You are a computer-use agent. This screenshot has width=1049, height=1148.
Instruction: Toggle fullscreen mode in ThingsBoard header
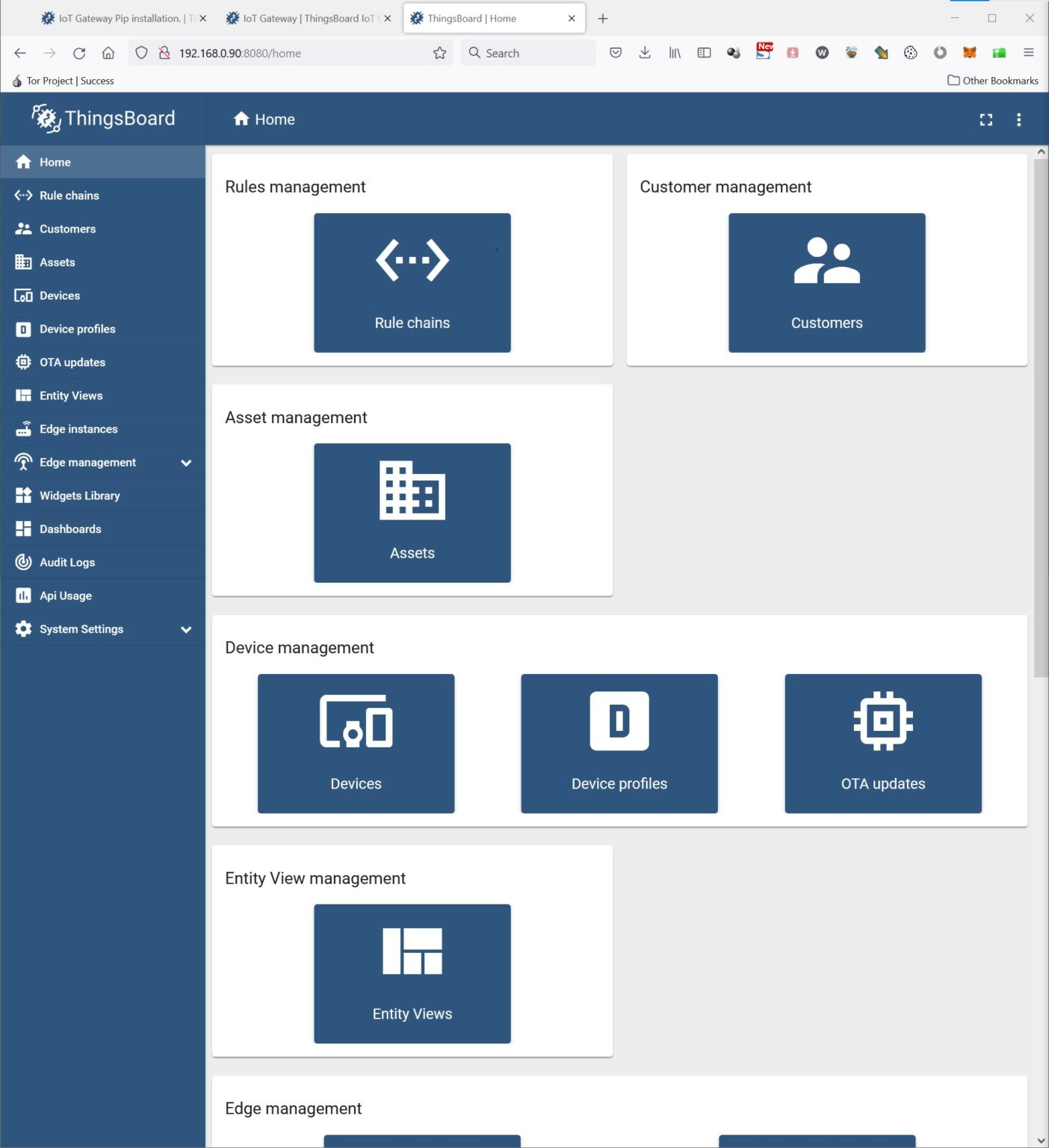coord(985,120)
